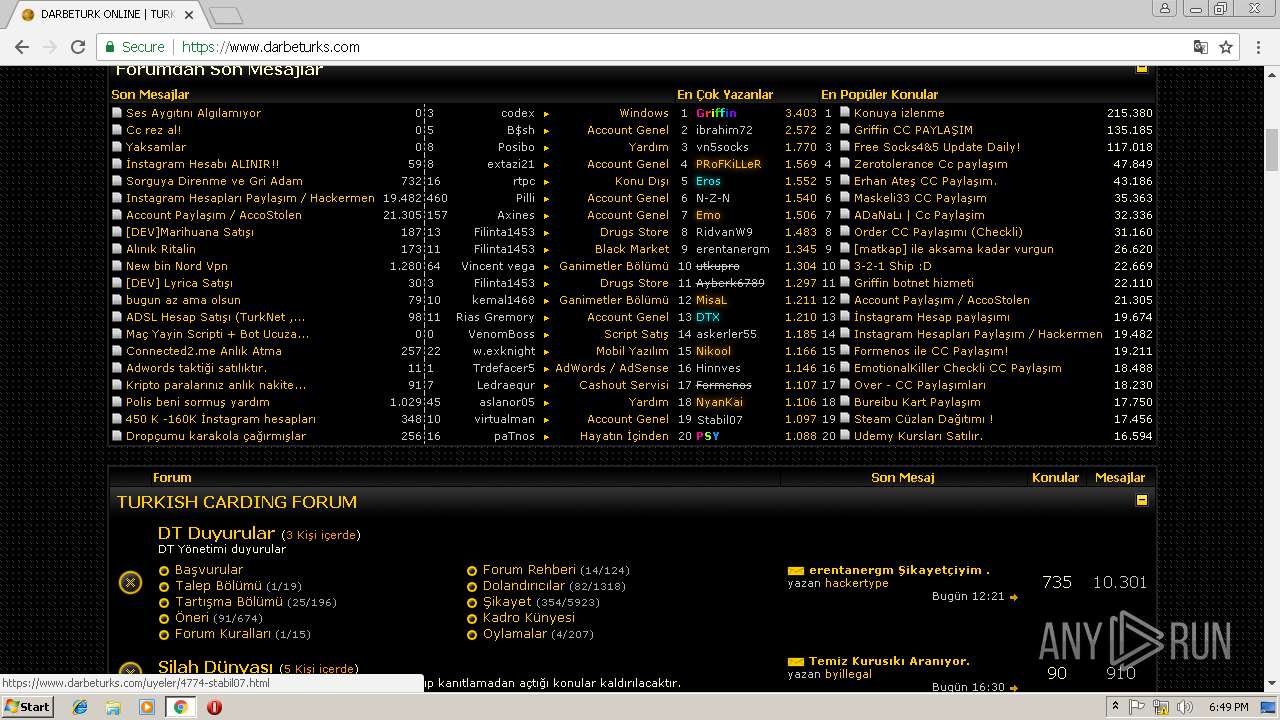Open the Drugs Store link for [DEV]Marihuana

[x=634, y=232]
